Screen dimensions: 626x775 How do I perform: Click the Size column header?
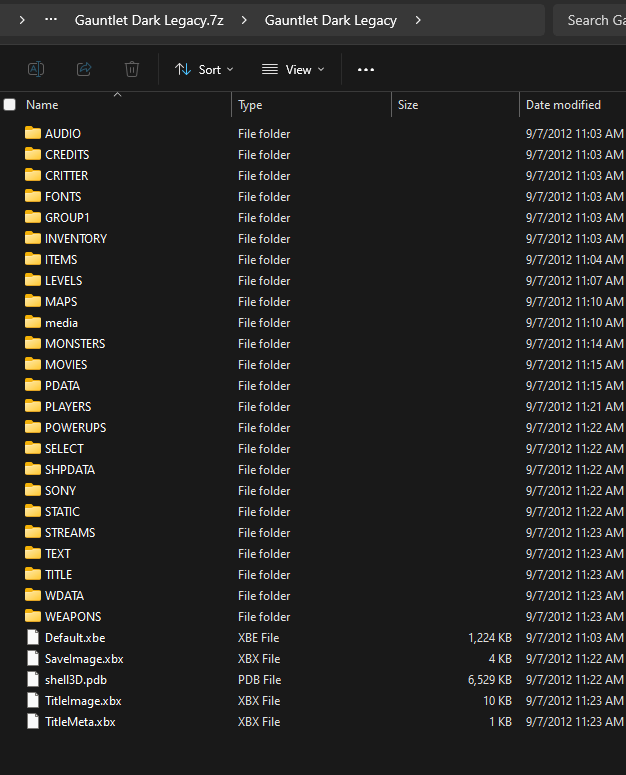tap(408, 105)
